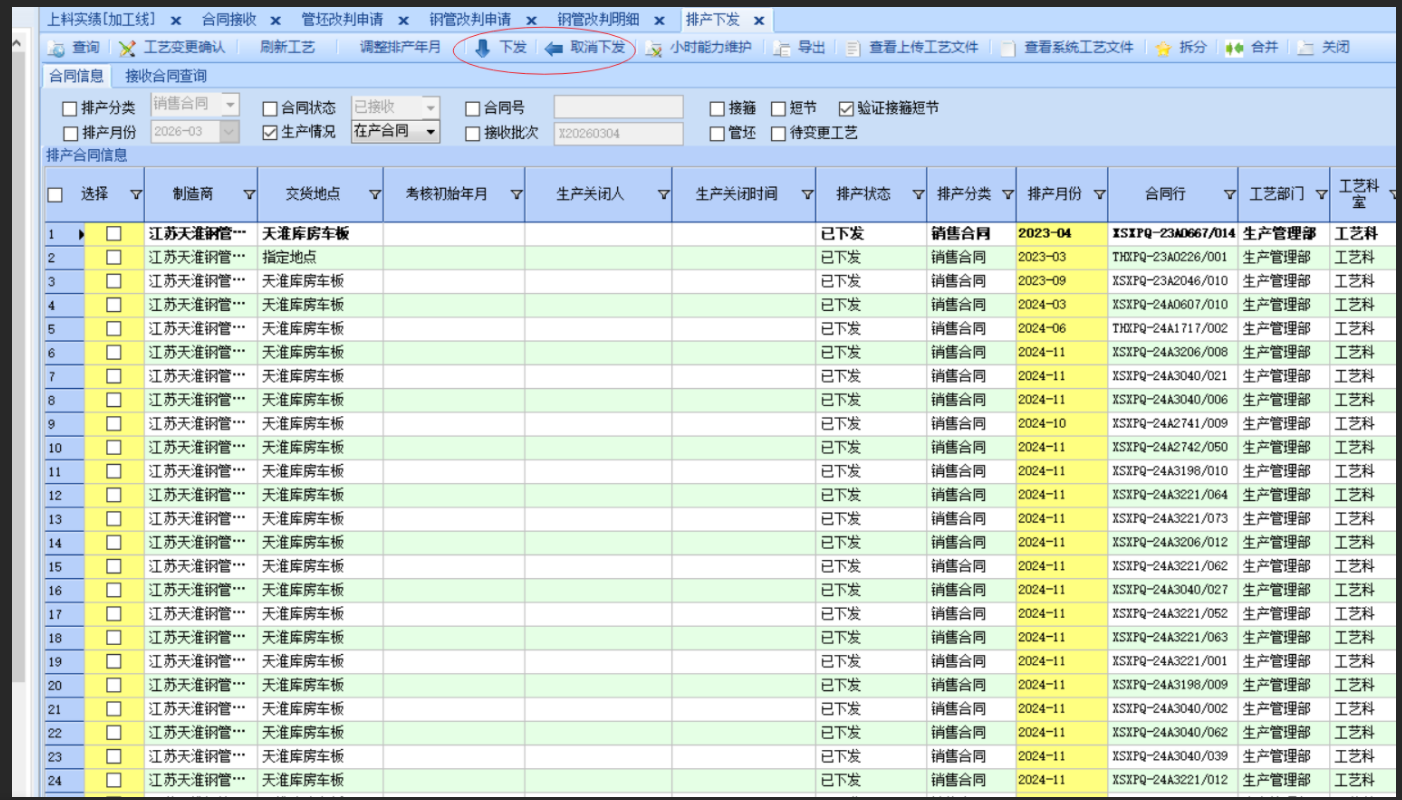Open the 在产合同 production status dropdown
Viewport: 1402px width, 800px height.
tap(430, 131)
